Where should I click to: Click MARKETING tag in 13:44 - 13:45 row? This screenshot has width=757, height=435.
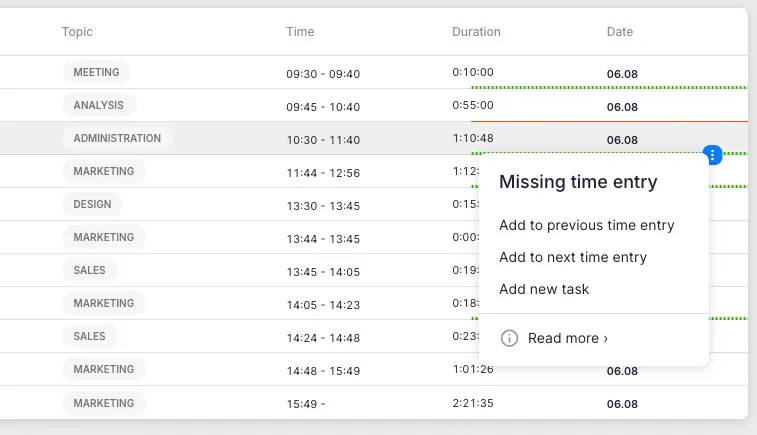click(104, 237)
